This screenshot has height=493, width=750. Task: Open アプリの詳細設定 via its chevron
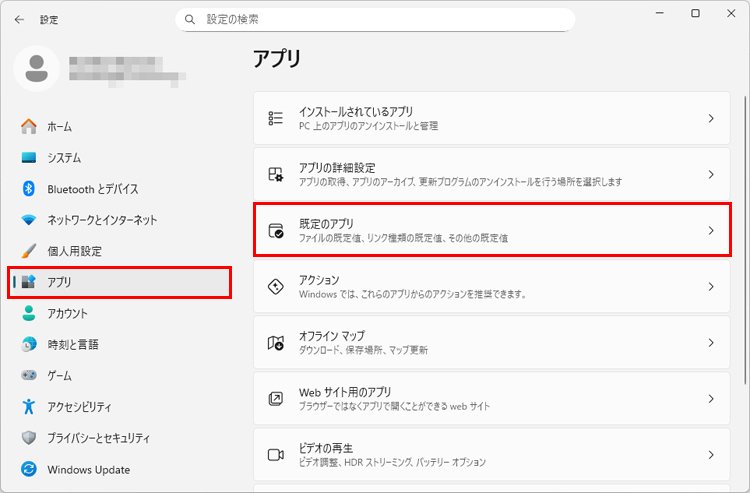coord(711,174)
